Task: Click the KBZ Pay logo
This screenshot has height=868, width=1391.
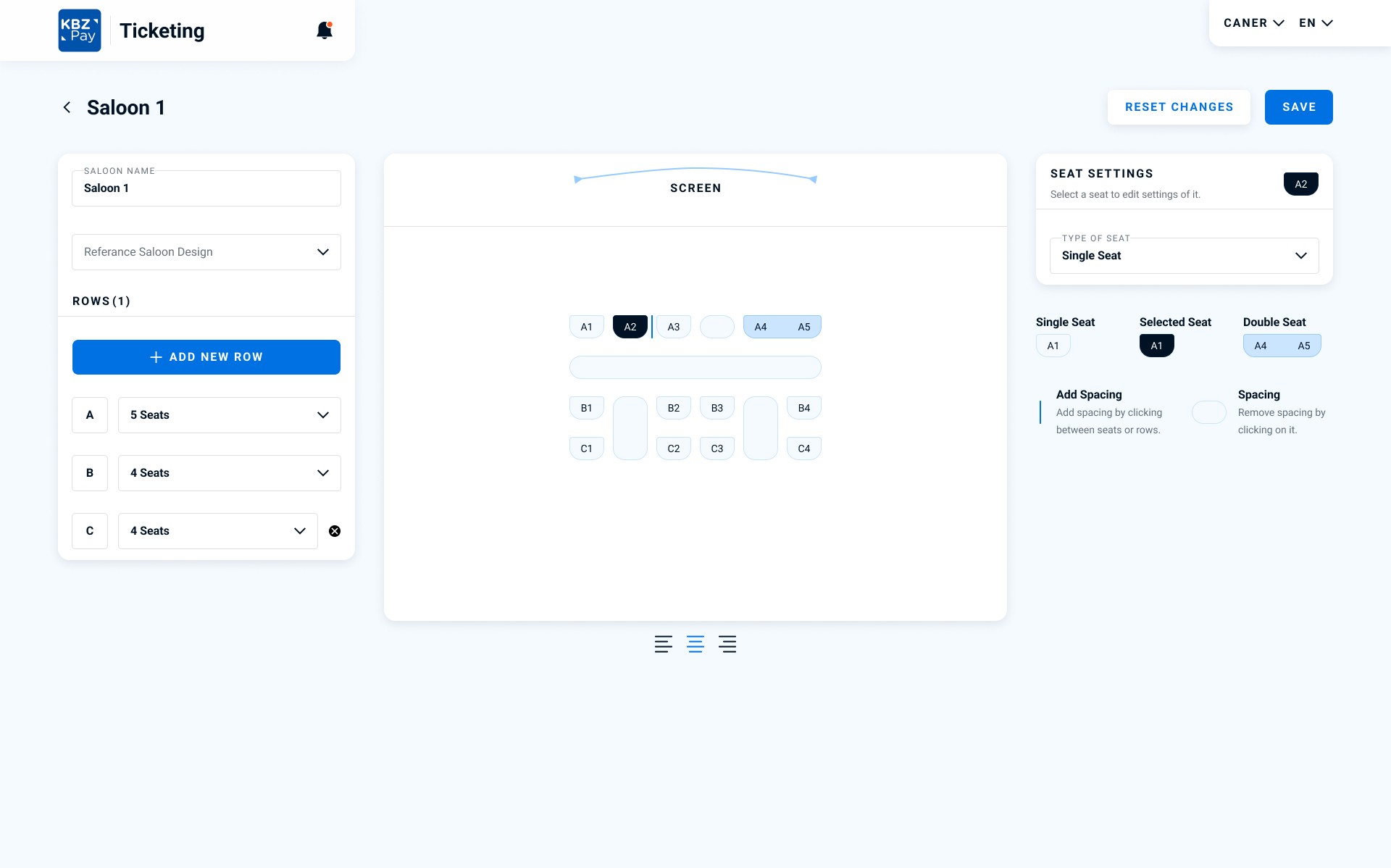Action: [80, 30]
